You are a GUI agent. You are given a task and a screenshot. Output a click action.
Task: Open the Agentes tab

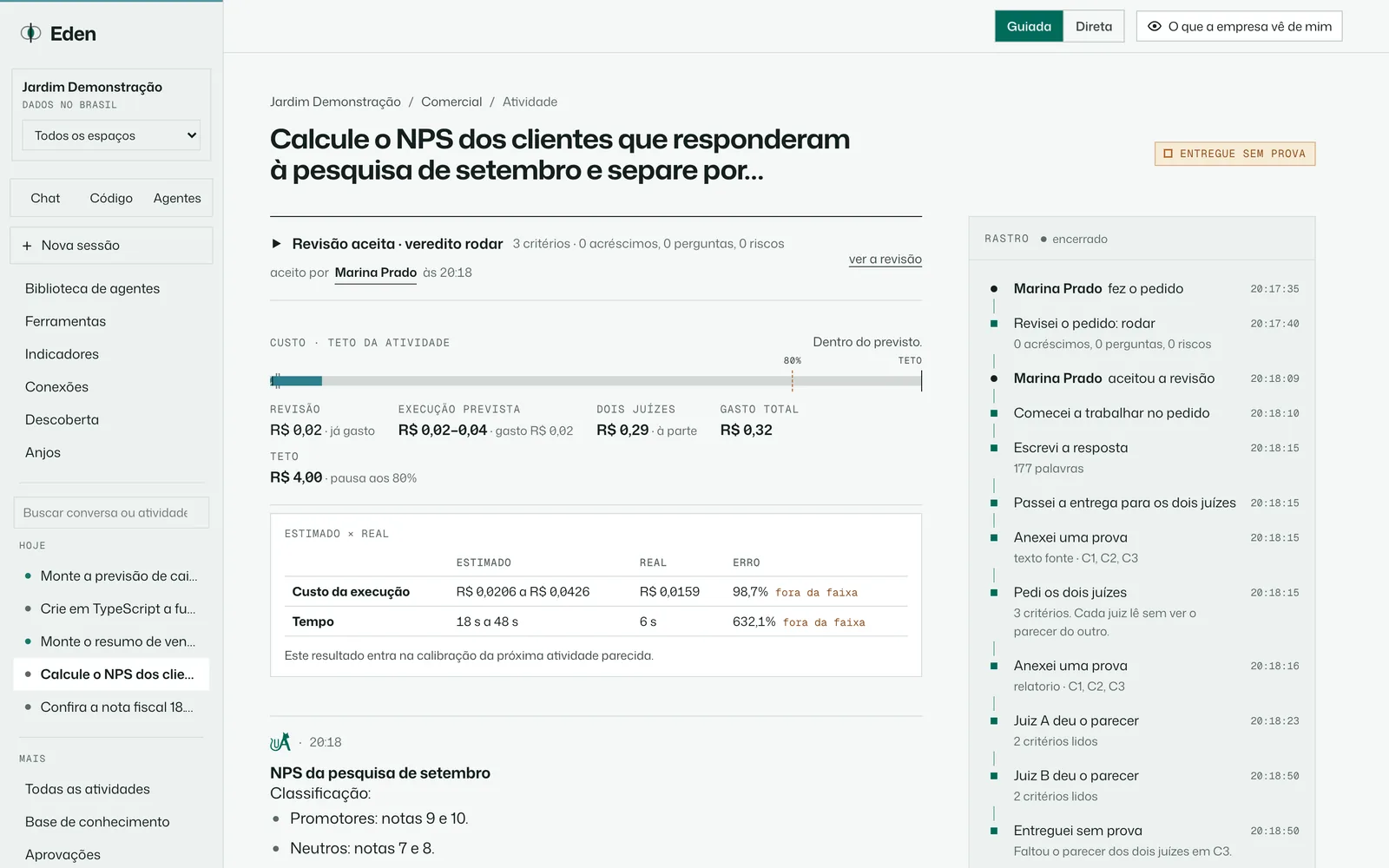[177, 198]
